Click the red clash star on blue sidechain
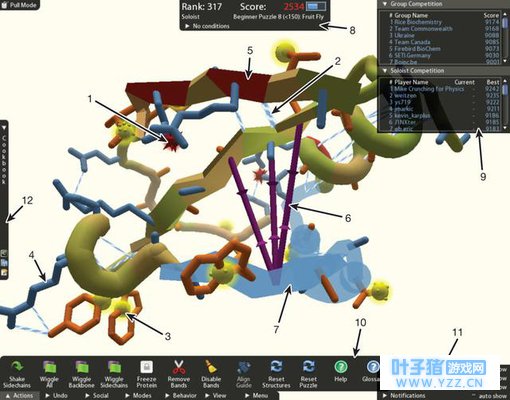Viewport: 510px width, 400px height. [x=172, y=142]
